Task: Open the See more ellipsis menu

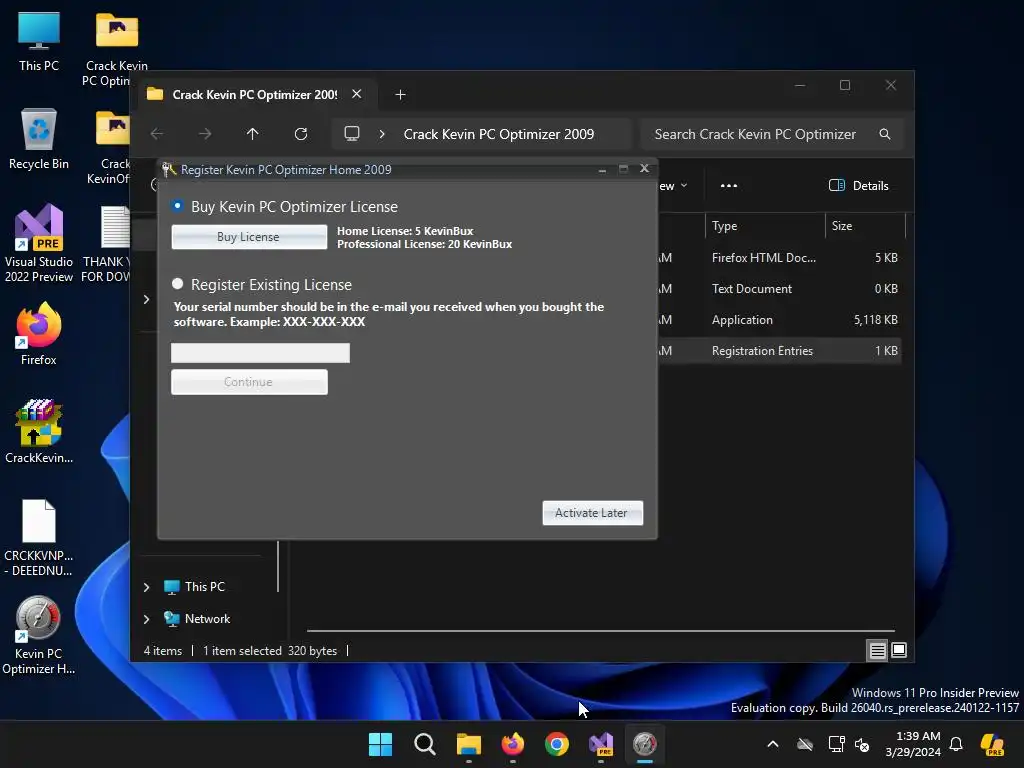Action: pyautogui.click(x=729, y=185)
